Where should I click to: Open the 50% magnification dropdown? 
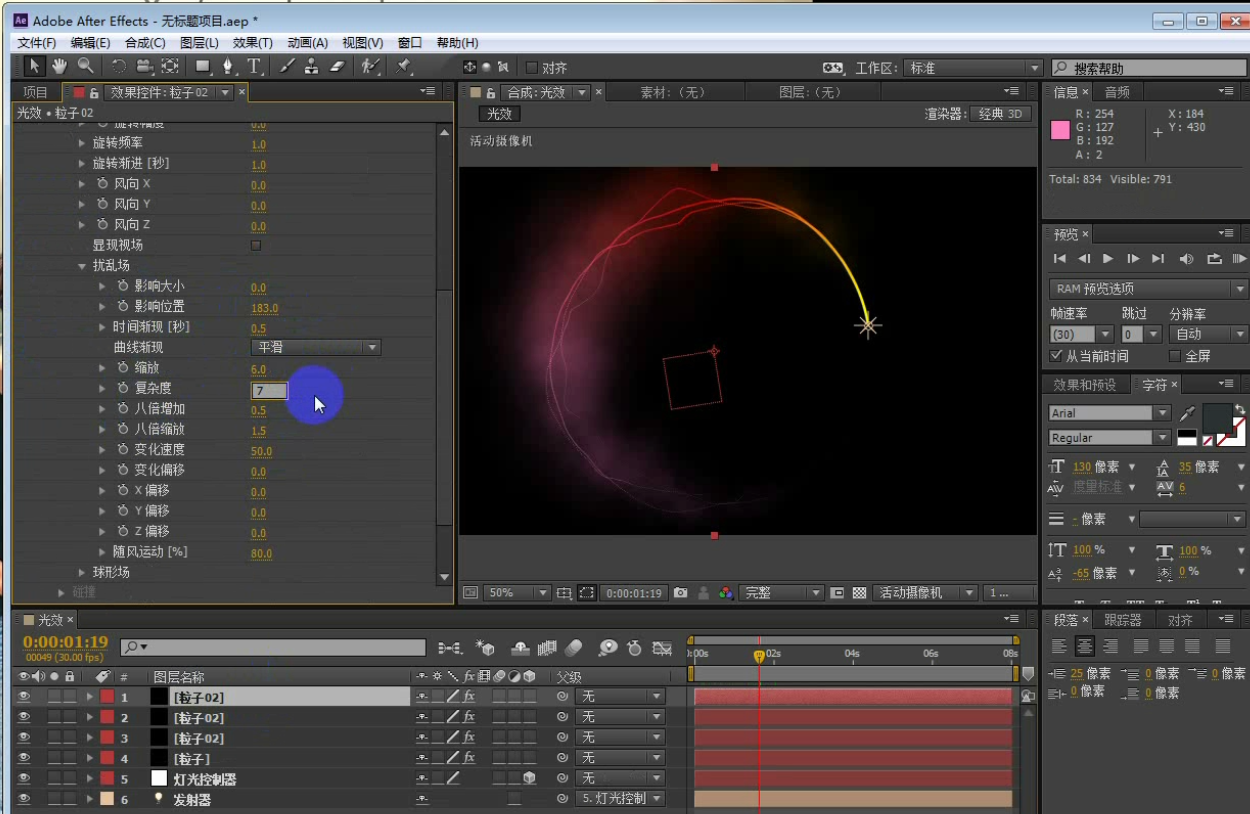(517, 593)
